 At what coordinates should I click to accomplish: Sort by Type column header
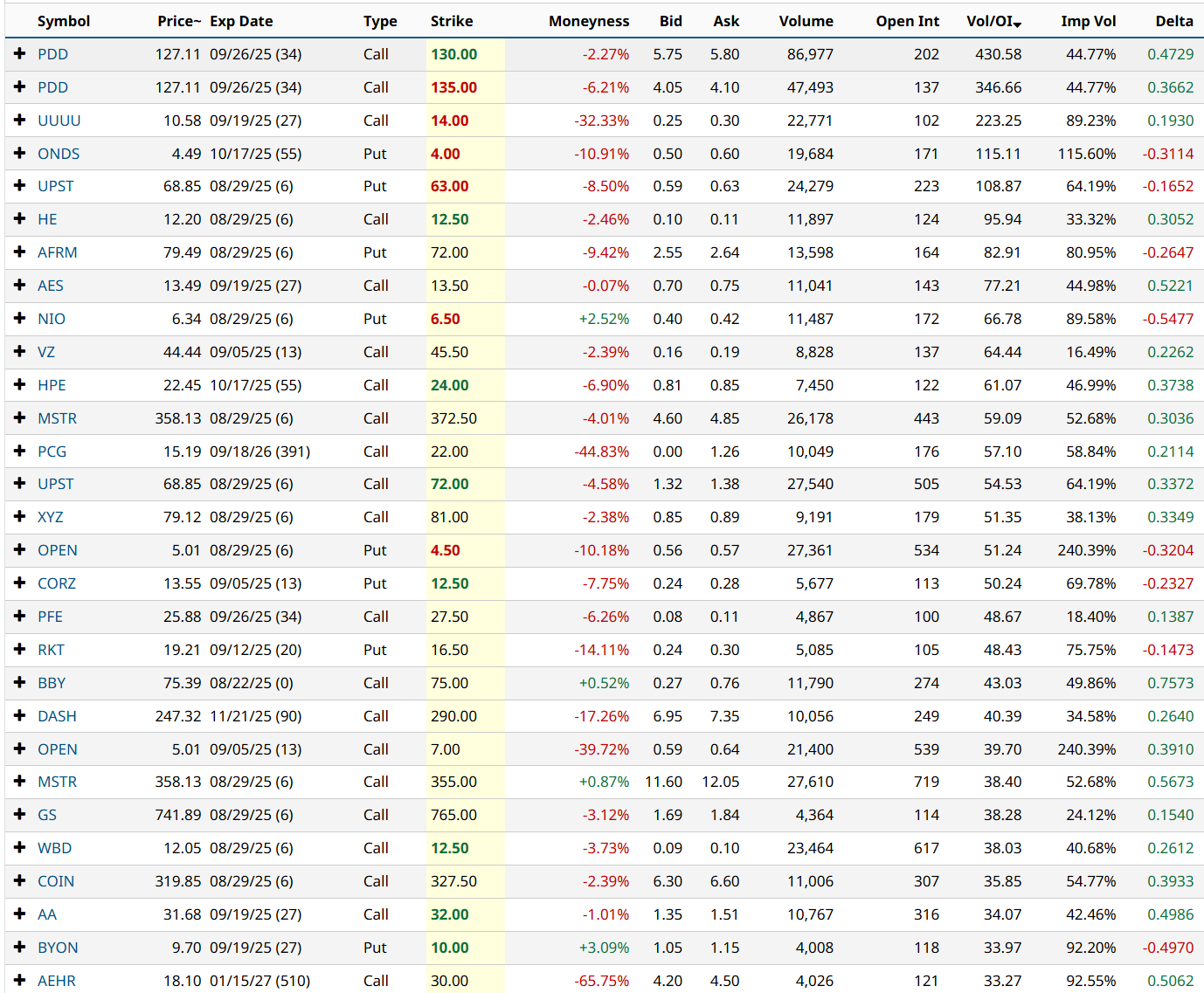coord(380,22)
